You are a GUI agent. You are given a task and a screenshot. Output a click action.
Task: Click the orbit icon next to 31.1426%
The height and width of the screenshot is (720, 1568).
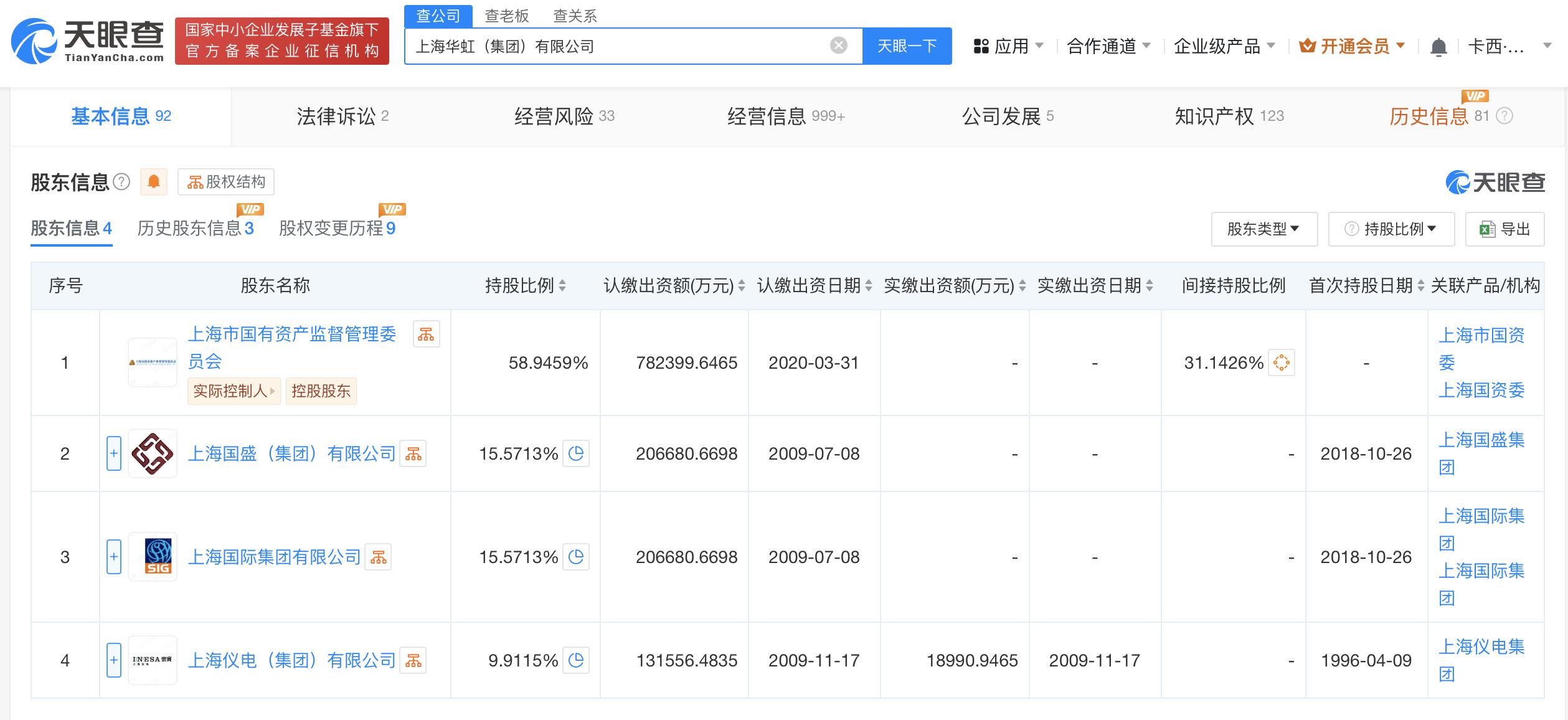pos(1280,363)
